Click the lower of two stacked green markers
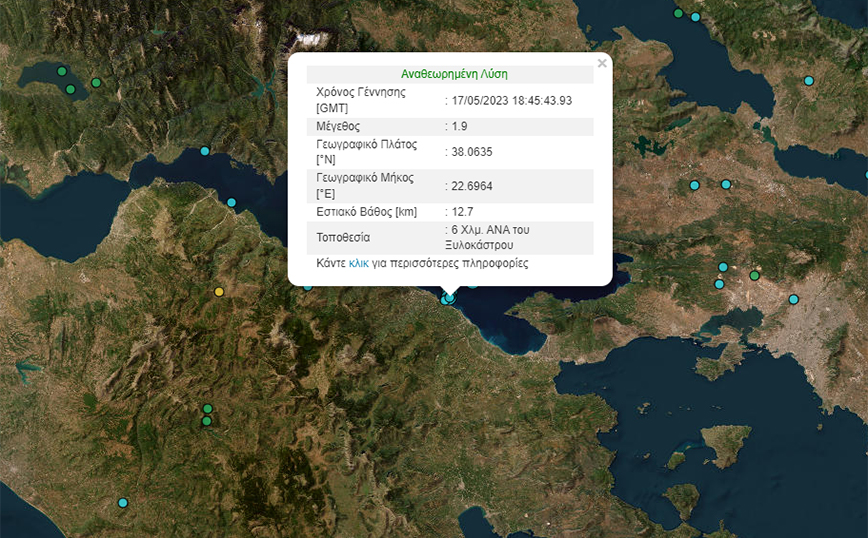The height and width of the screenshot is (538, 868). (206, 421)
